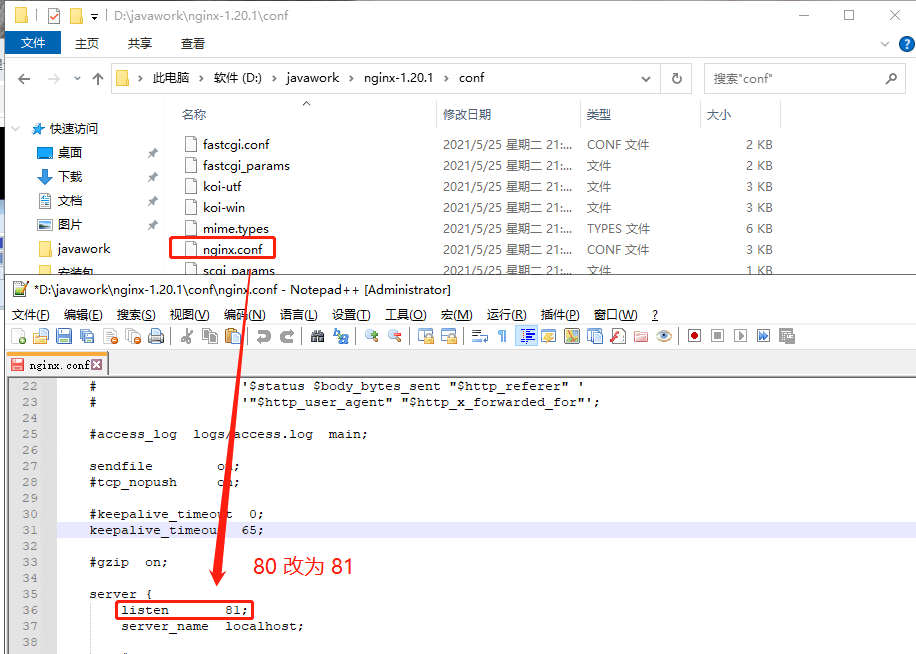Open 下载 in the quick access sidebar

70,177
